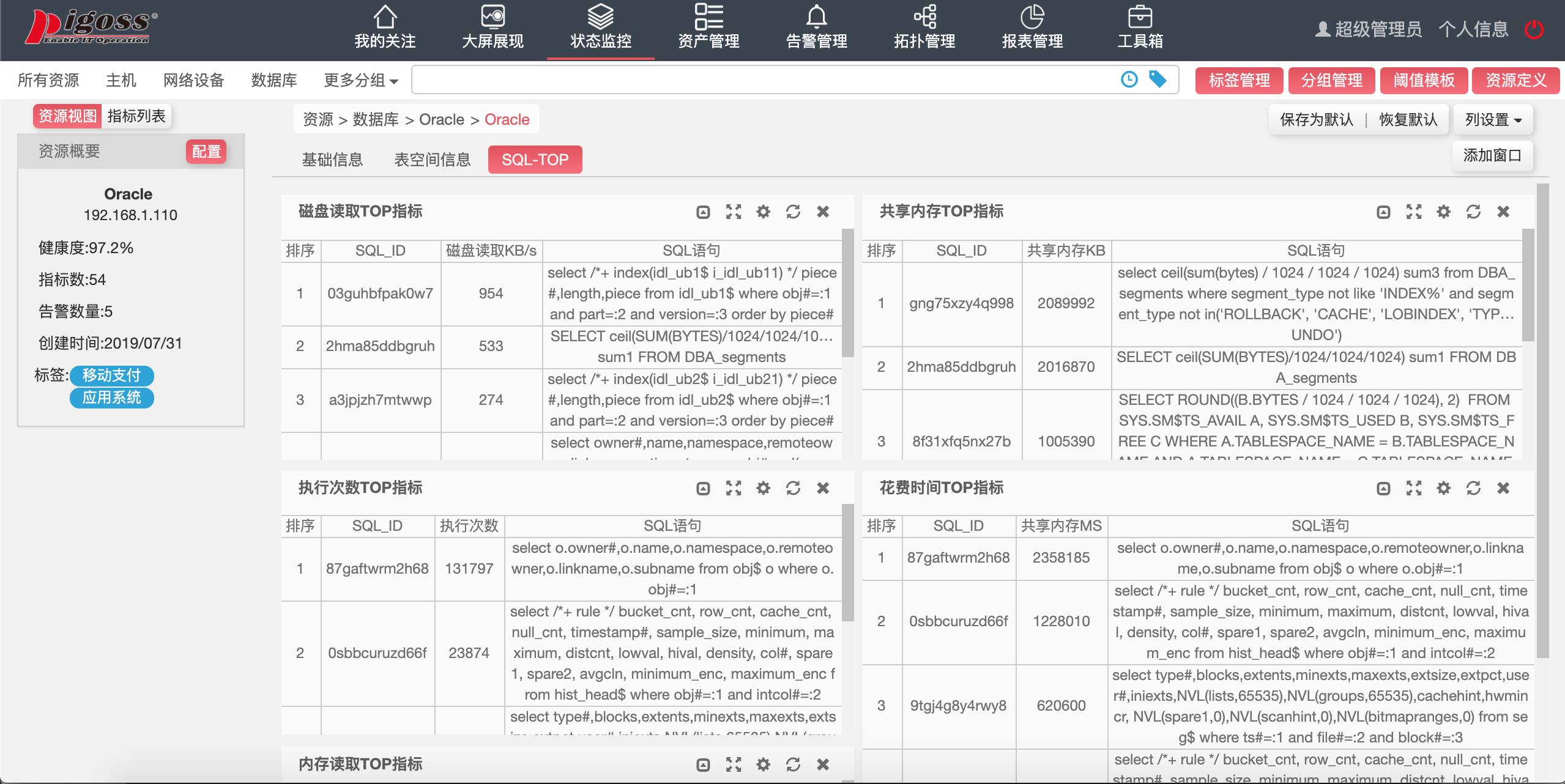Click the 数据库 breadcrumb link
The width and height of the screenshot is (1565, 784).
coord(376,119)
